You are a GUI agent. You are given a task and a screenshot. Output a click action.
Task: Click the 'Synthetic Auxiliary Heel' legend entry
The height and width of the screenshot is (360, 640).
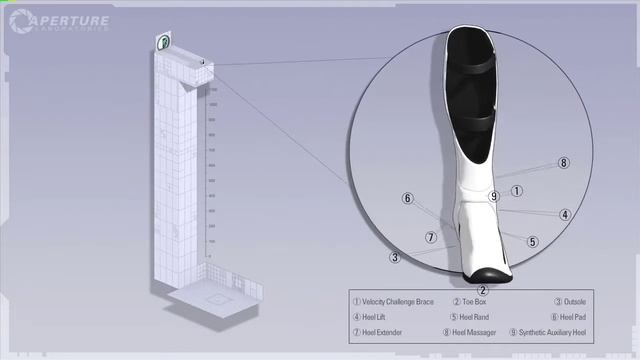tap(548, 332)
